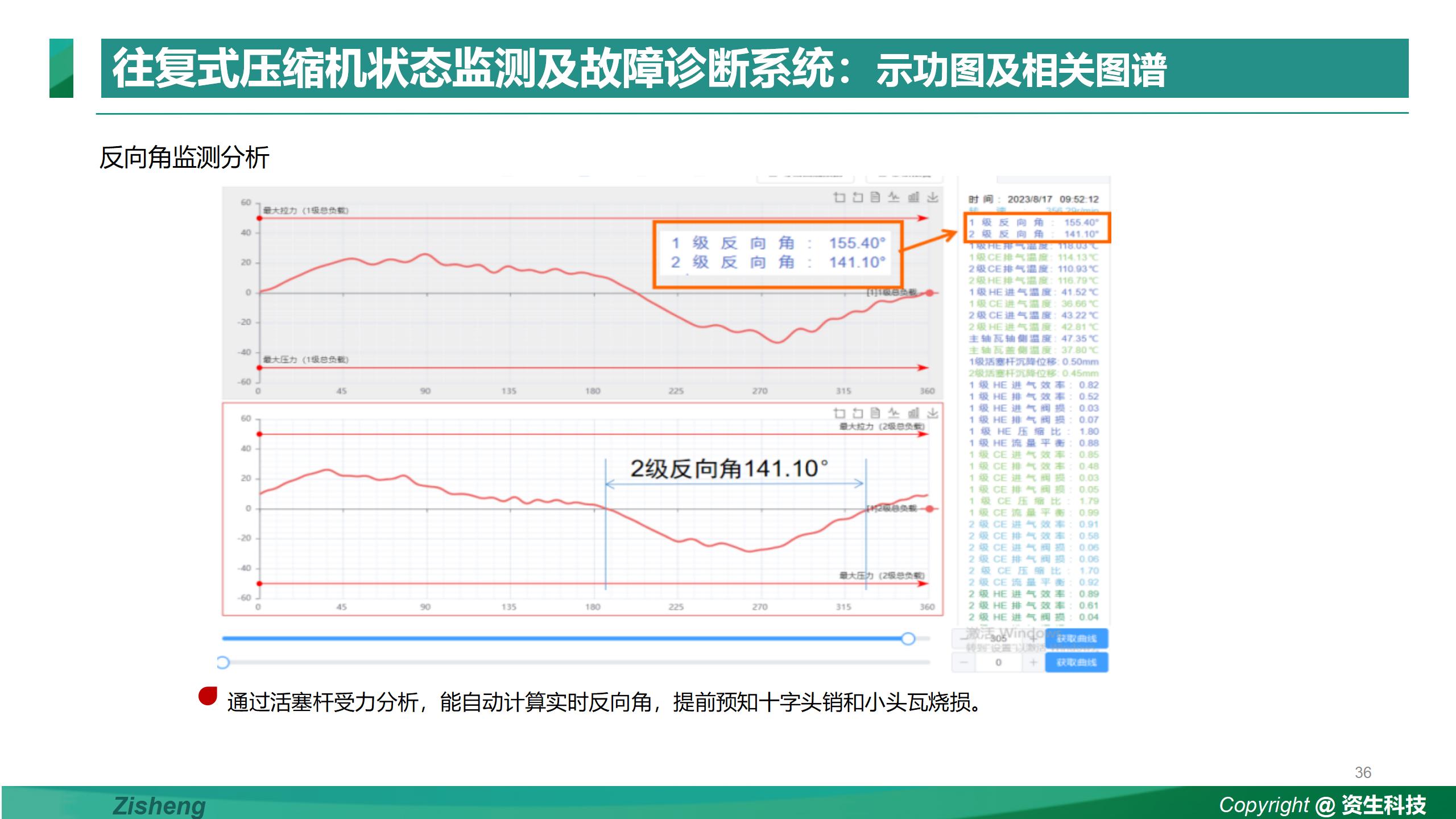Screen dimensions: 1456x819
Task: Open data view icon on top chart
Action: click(876, 197)
